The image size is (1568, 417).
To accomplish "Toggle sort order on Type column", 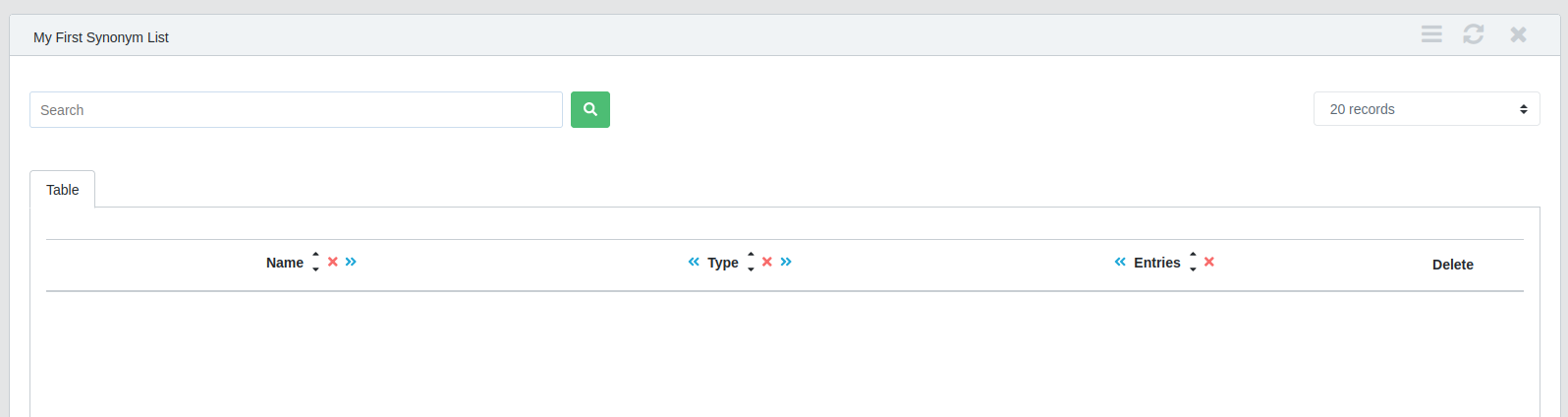I will point(751,262).
